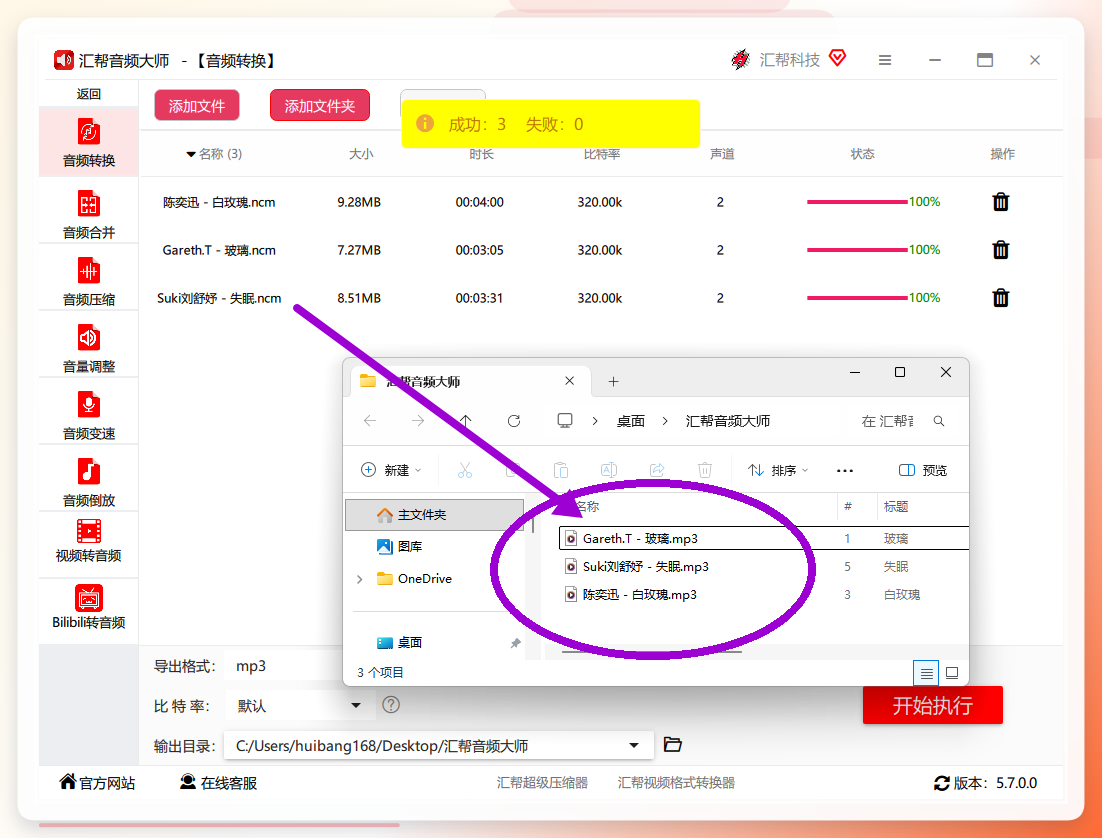Open the 新建 dropdown in Explorer
1102x838 pixels.
pyautogui.click(x=391, y=470)
